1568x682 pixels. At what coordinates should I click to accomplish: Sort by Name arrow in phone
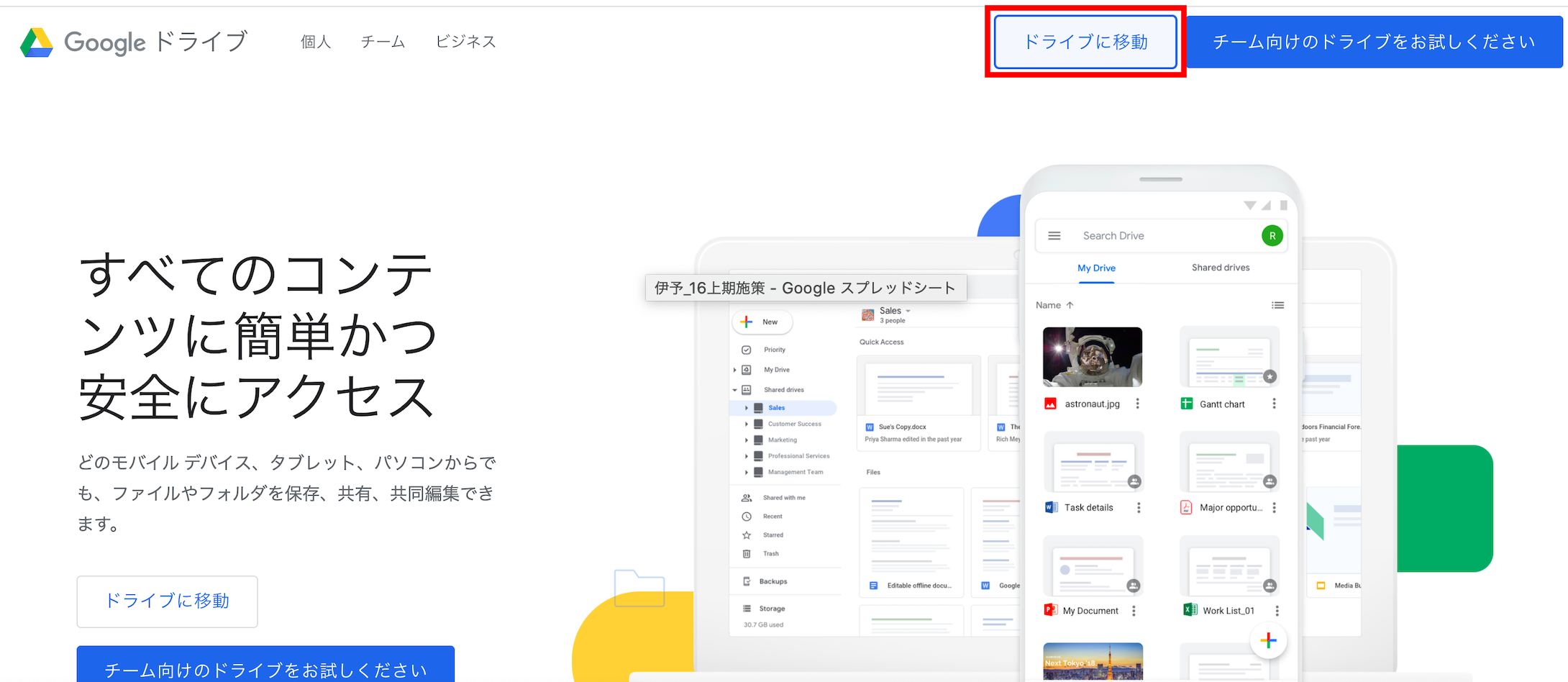1070,305
